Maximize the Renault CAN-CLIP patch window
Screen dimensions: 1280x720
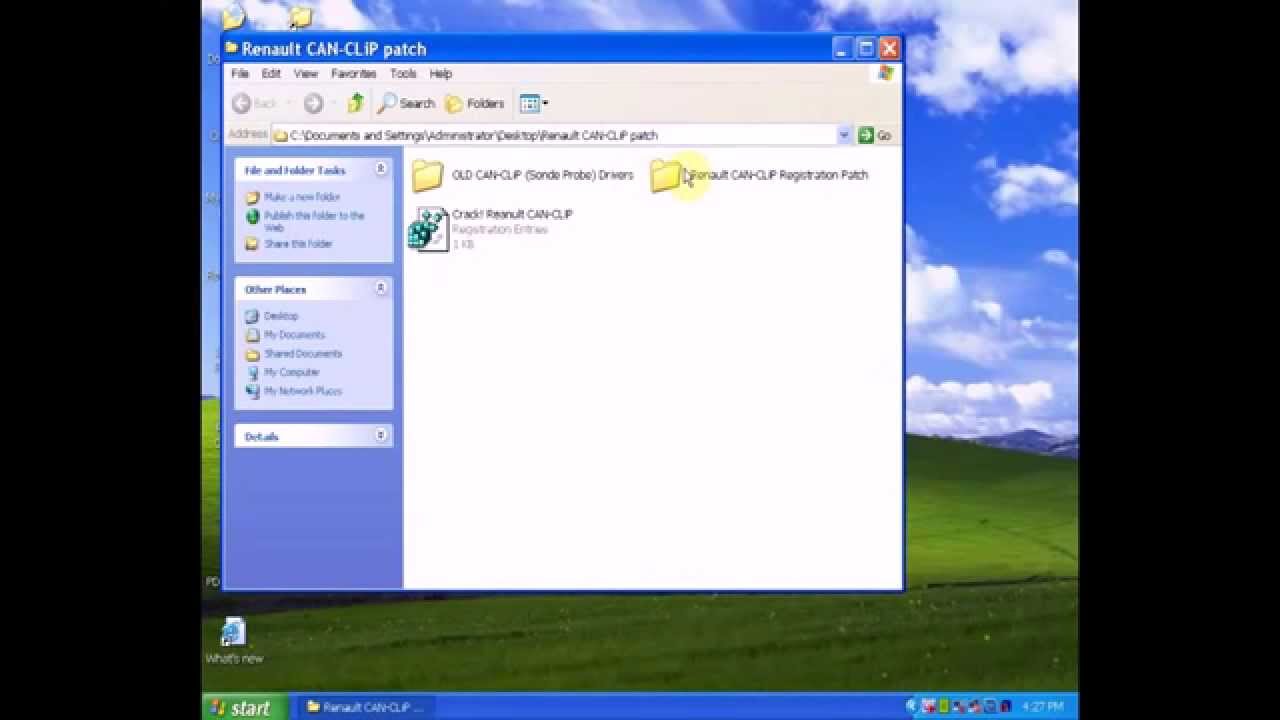(866, 48)
